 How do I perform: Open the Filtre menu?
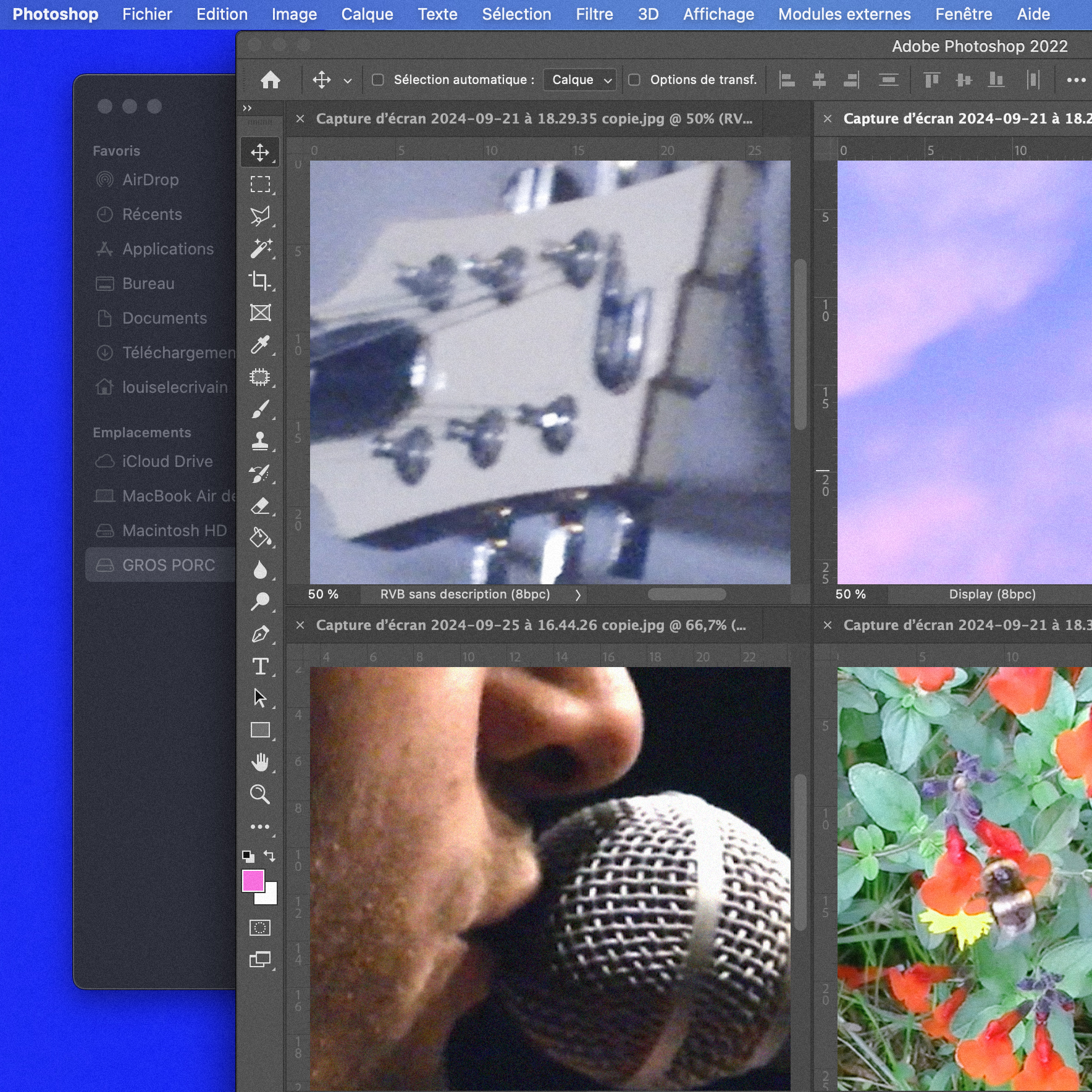594,14
